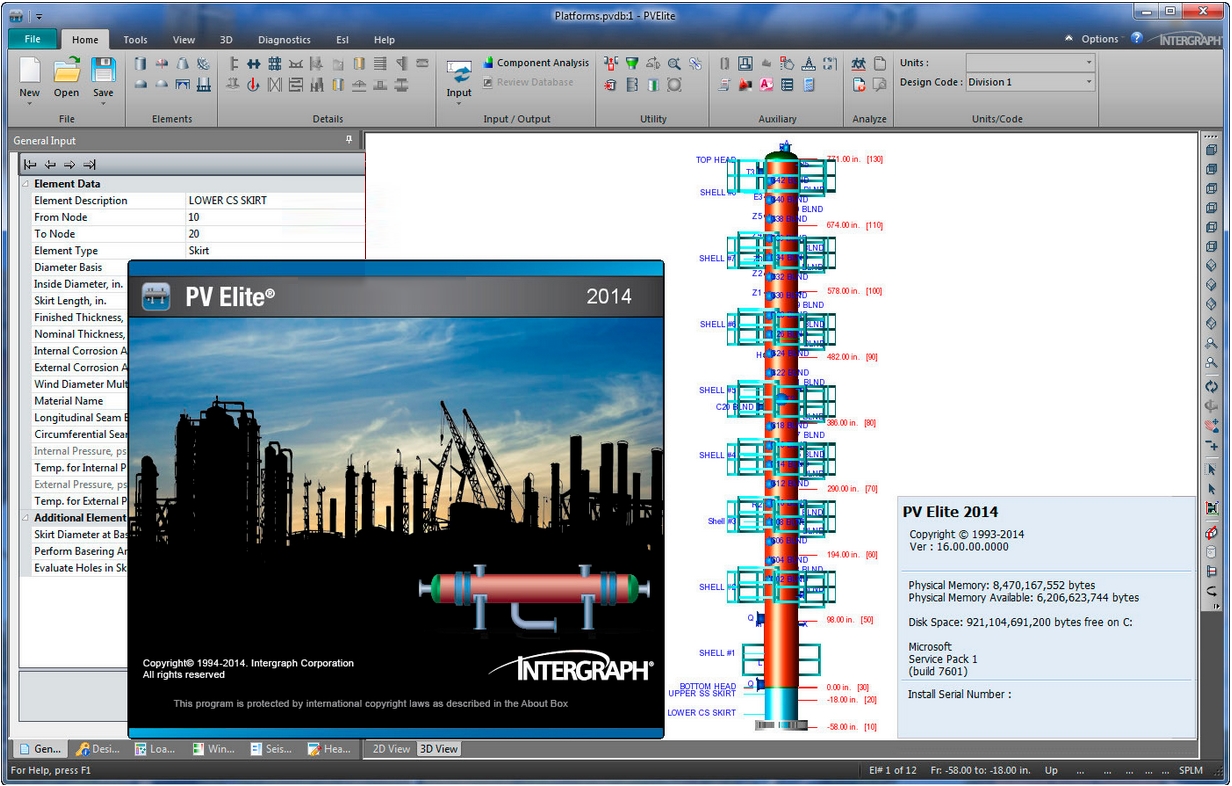Pin the General Input panel
Screen dimensions: 1232x786
pyautogui.click(x=349, y=140)
